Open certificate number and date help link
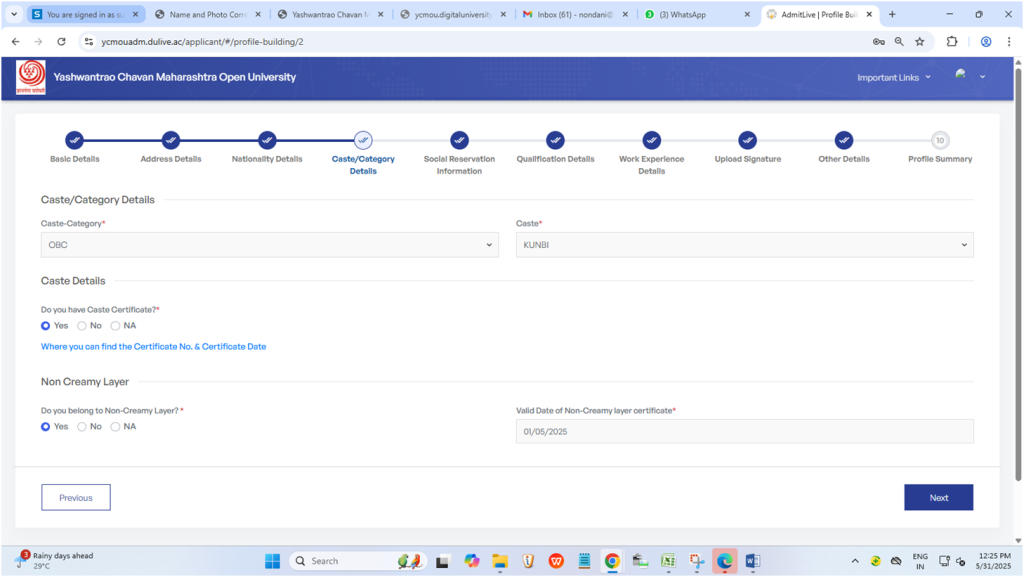This screenshot has width=1024, height=577. pos(153,347)
